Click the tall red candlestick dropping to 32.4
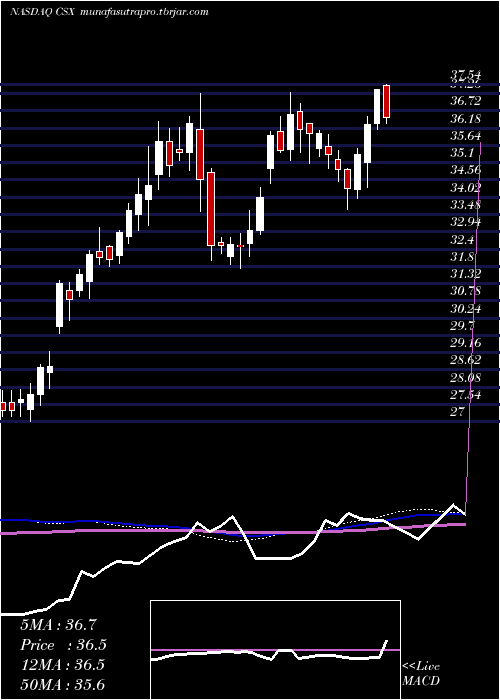The width and height of the screenshot is (500, 700). pyautogui.click(x=211, y=208)
